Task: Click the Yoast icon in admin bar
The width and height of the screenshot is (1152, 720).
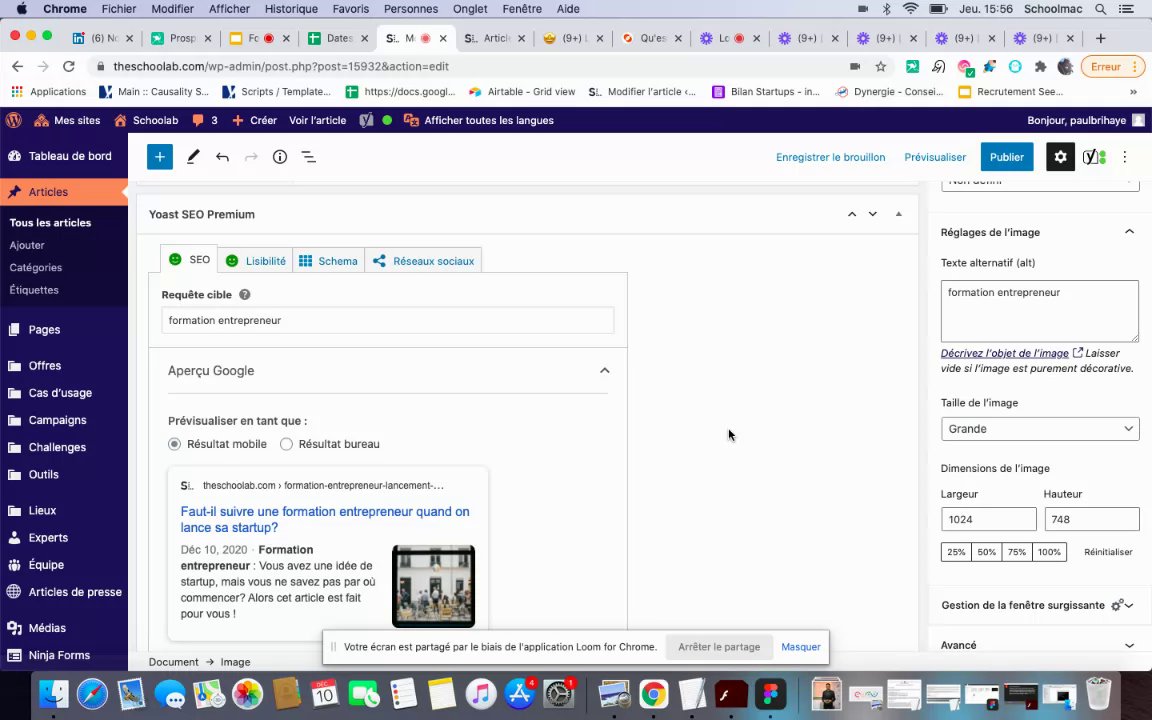Action: point(366,120)
